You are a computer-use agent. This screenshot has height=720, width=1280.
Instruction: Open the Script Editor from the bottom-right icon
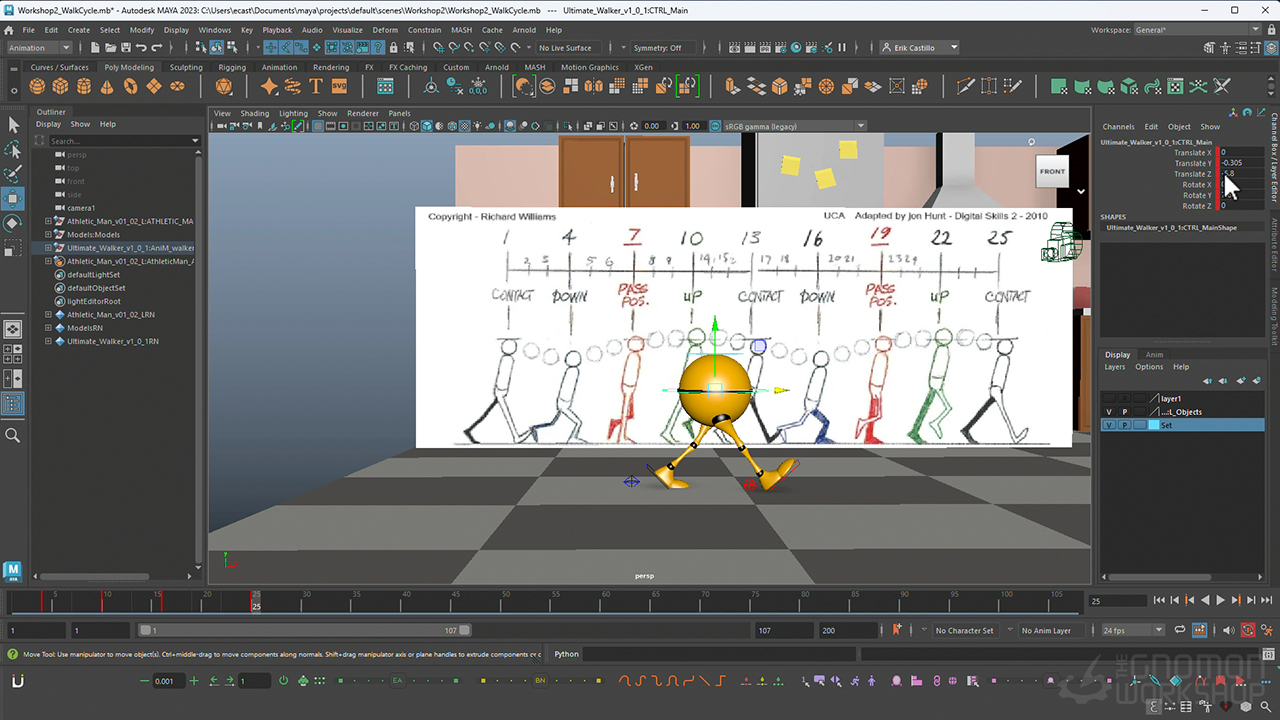tap(1268, 654)
